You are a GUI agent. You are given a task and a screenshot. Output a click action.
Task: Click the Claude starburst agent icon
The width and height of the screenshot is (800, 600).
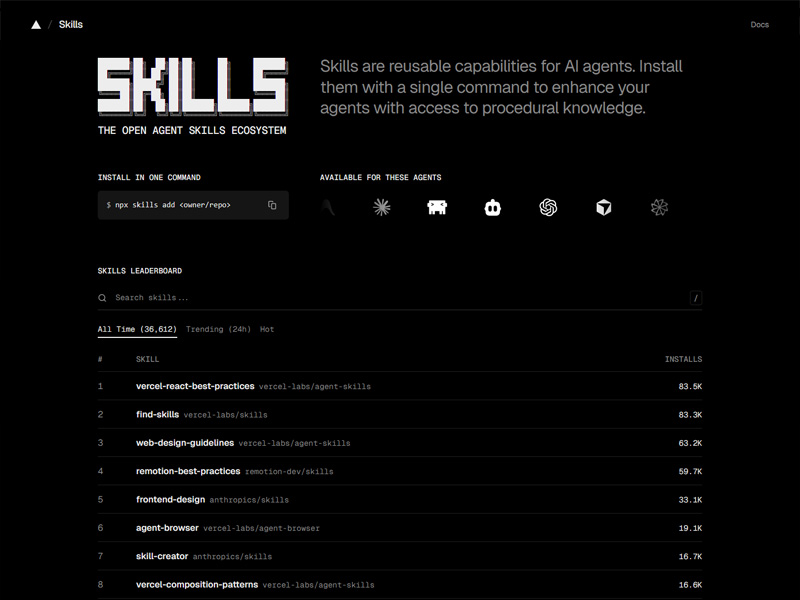pyautogui.click(x=383, y=205)
